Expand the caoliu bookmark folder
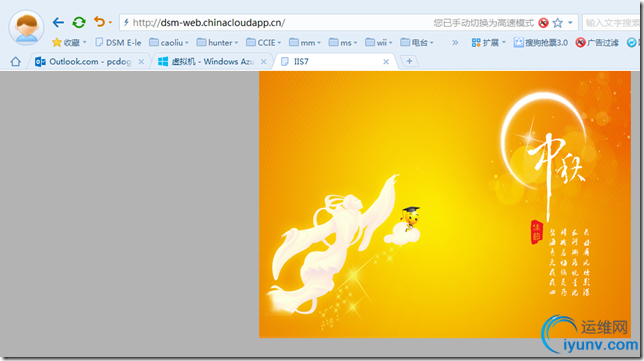This screenshot has width=644, height=361. 169,42
